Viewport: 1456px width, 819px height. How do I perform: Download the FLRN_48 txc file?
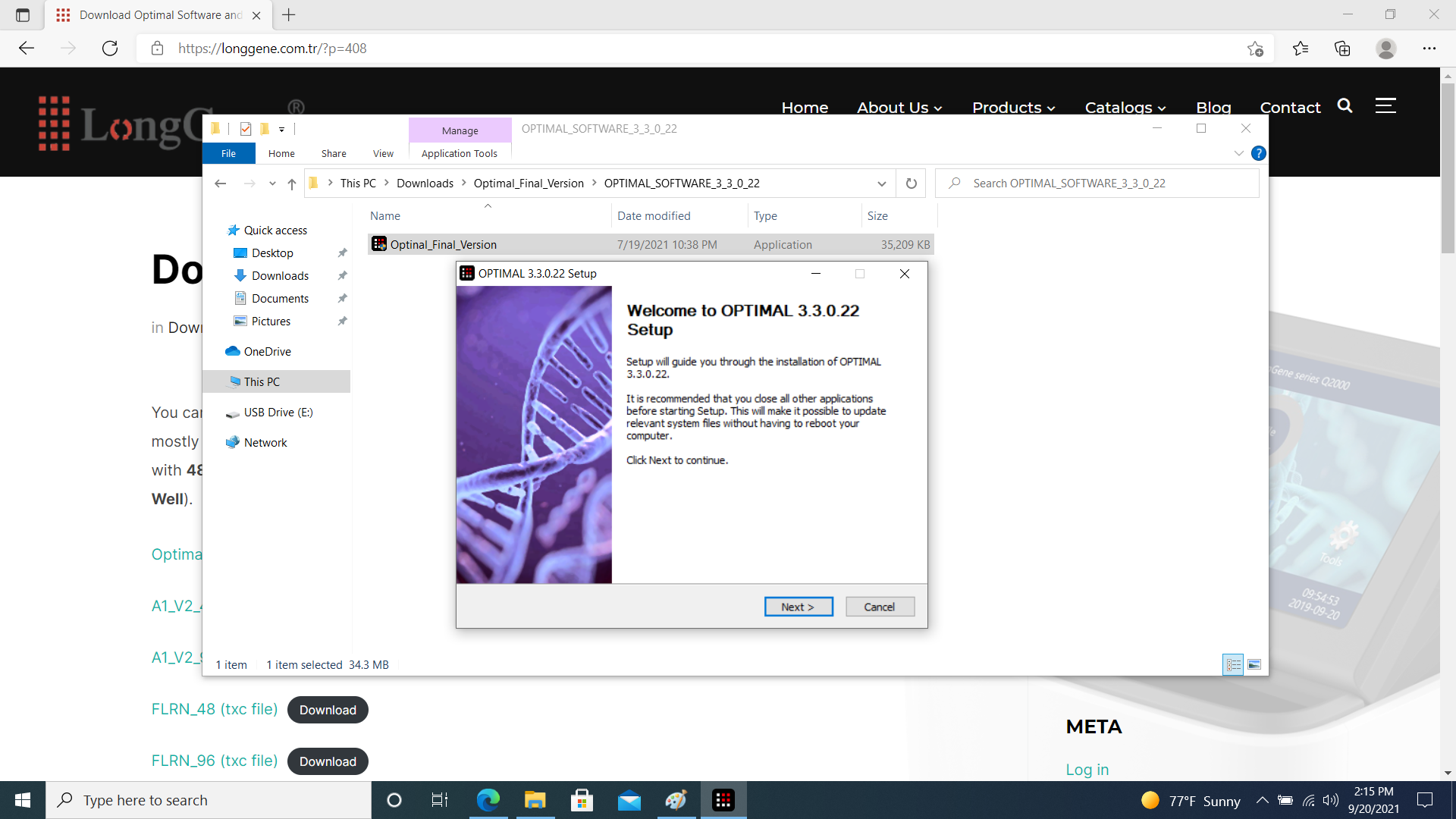[327, 710]
